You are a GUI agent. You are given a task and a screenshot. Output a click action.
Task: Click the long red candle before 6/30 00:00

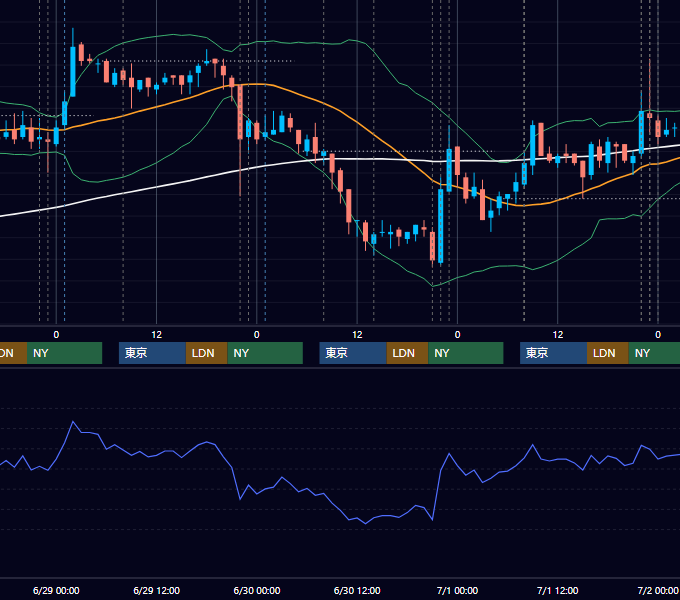click(240, 112)
